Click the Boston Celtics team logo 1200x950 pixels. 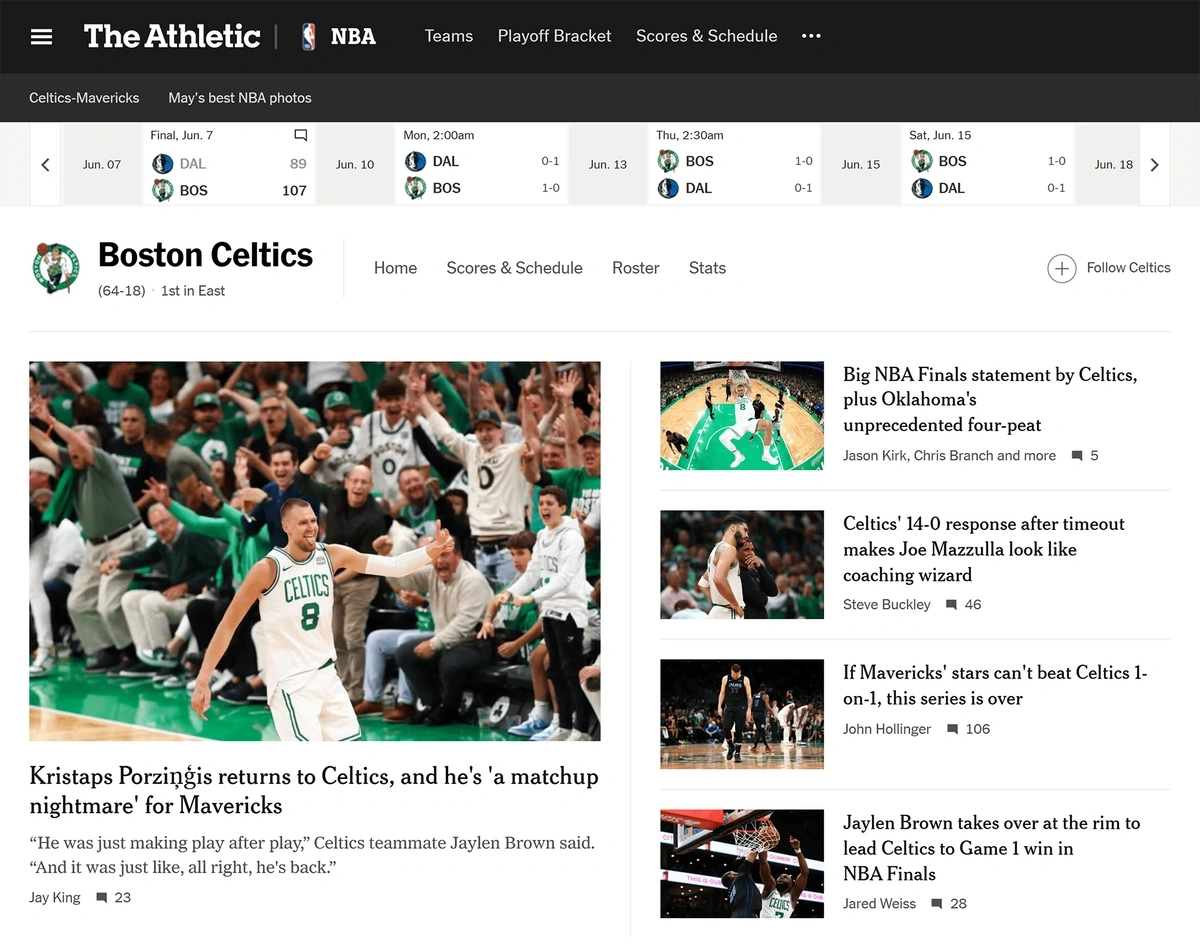(x=56, y=268)
